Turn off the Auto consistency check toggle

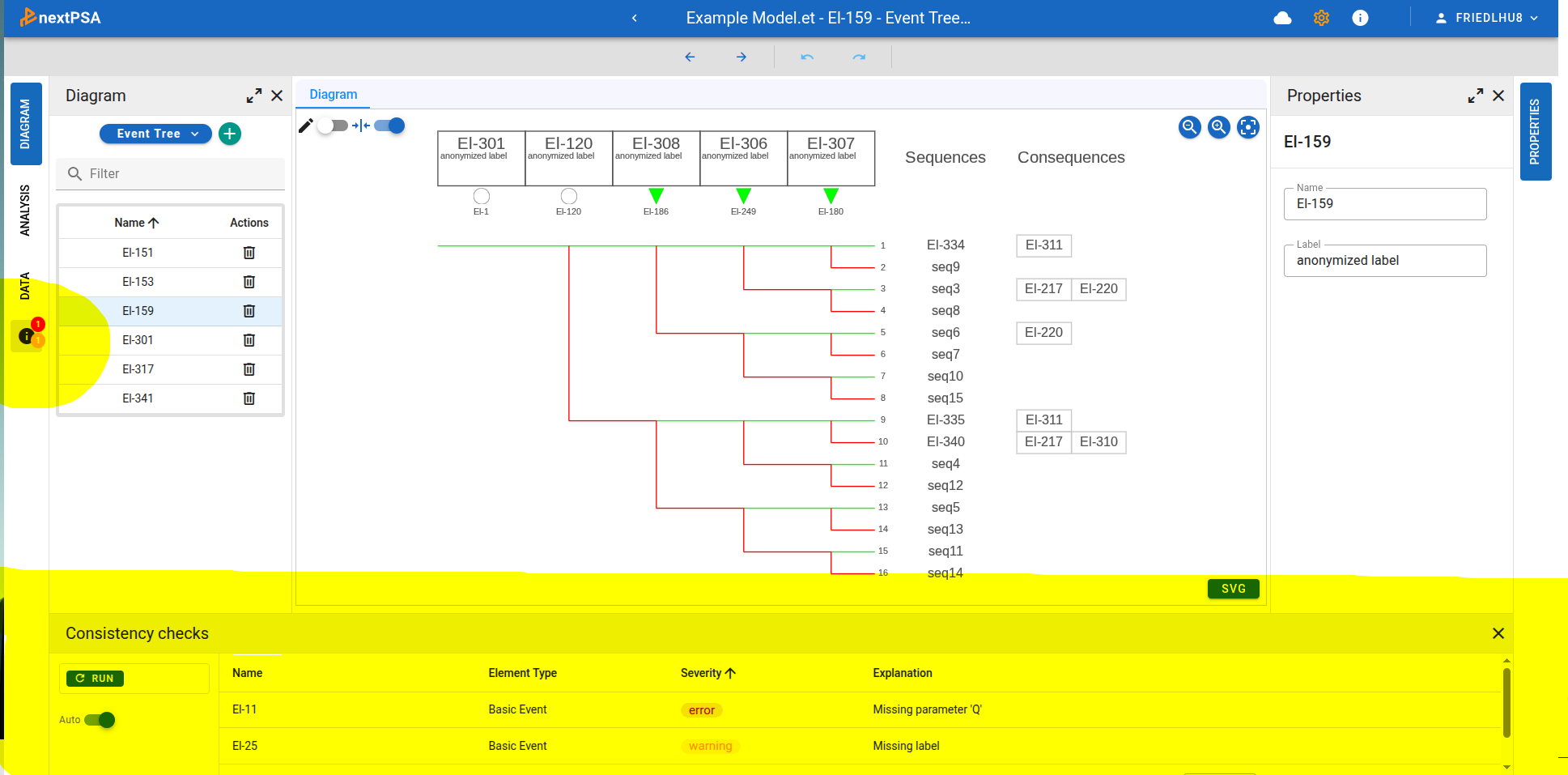[100, 720]
